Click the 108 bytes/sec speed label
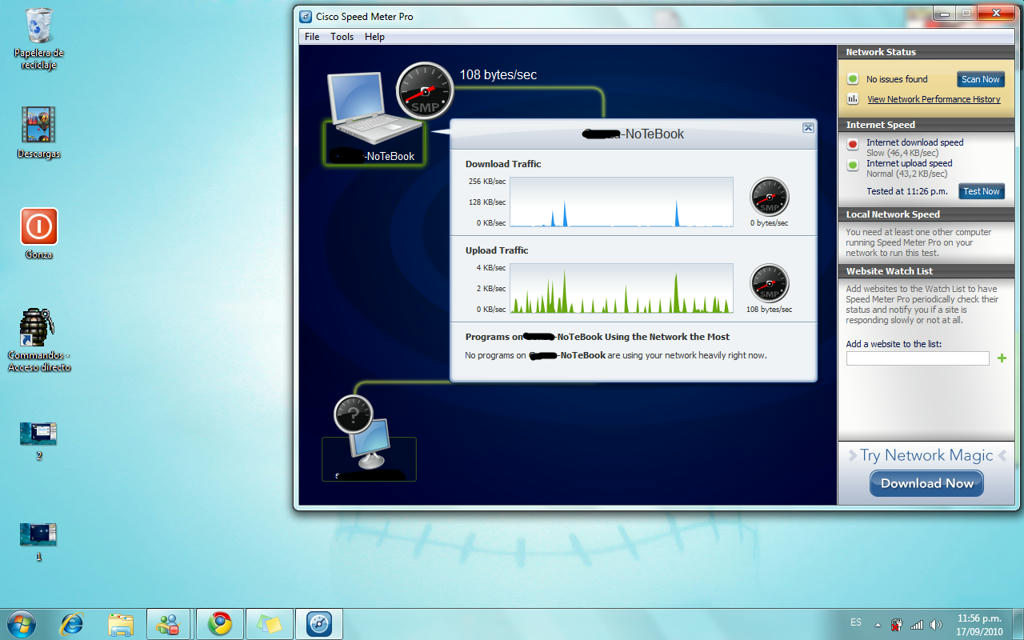Viewport: 1024px width, 640px height. pyautogui.click(x=498, y=74)
